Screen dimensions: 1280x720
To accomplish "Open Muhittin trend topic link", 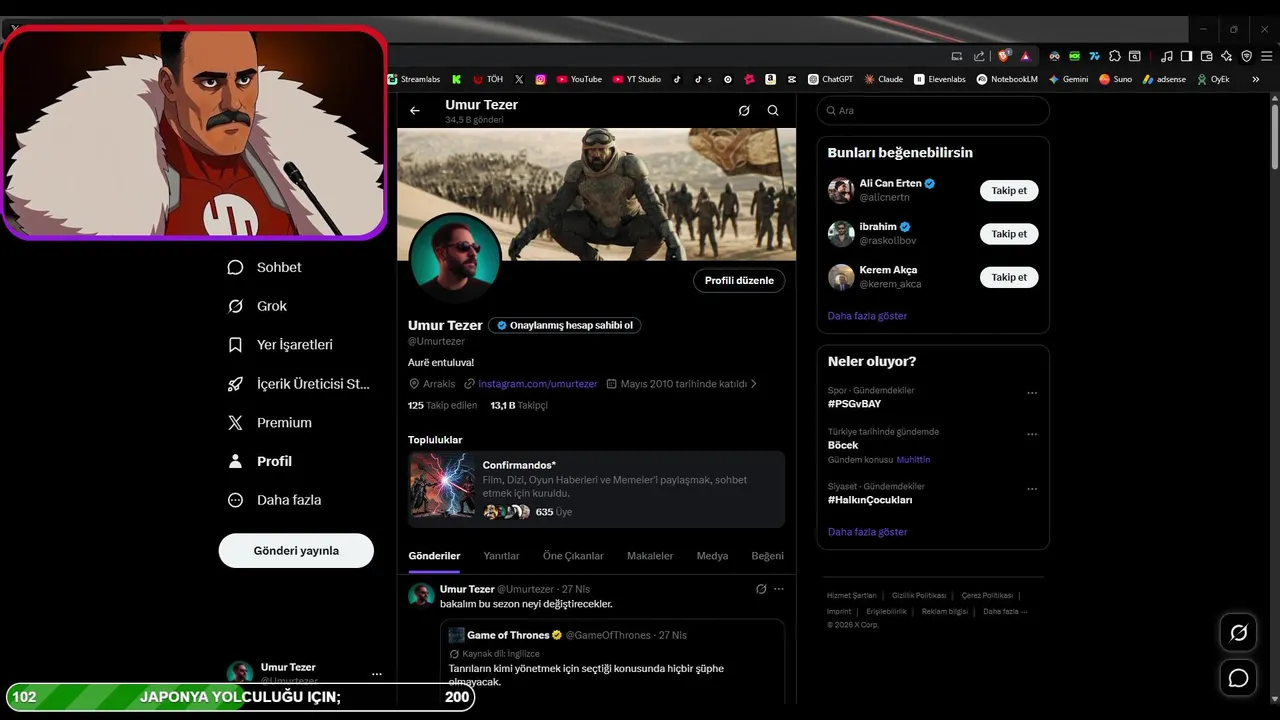I will coord(913,460).
